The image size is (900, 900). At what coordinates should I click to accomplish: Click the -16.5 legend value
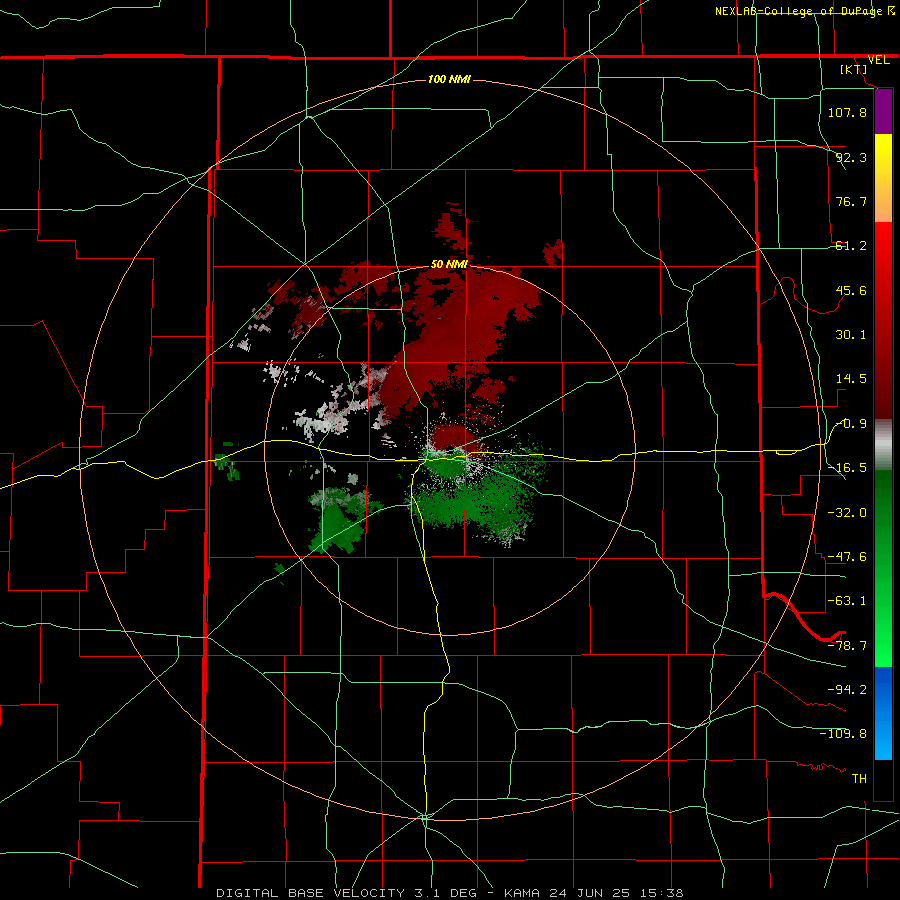(847, 468)
